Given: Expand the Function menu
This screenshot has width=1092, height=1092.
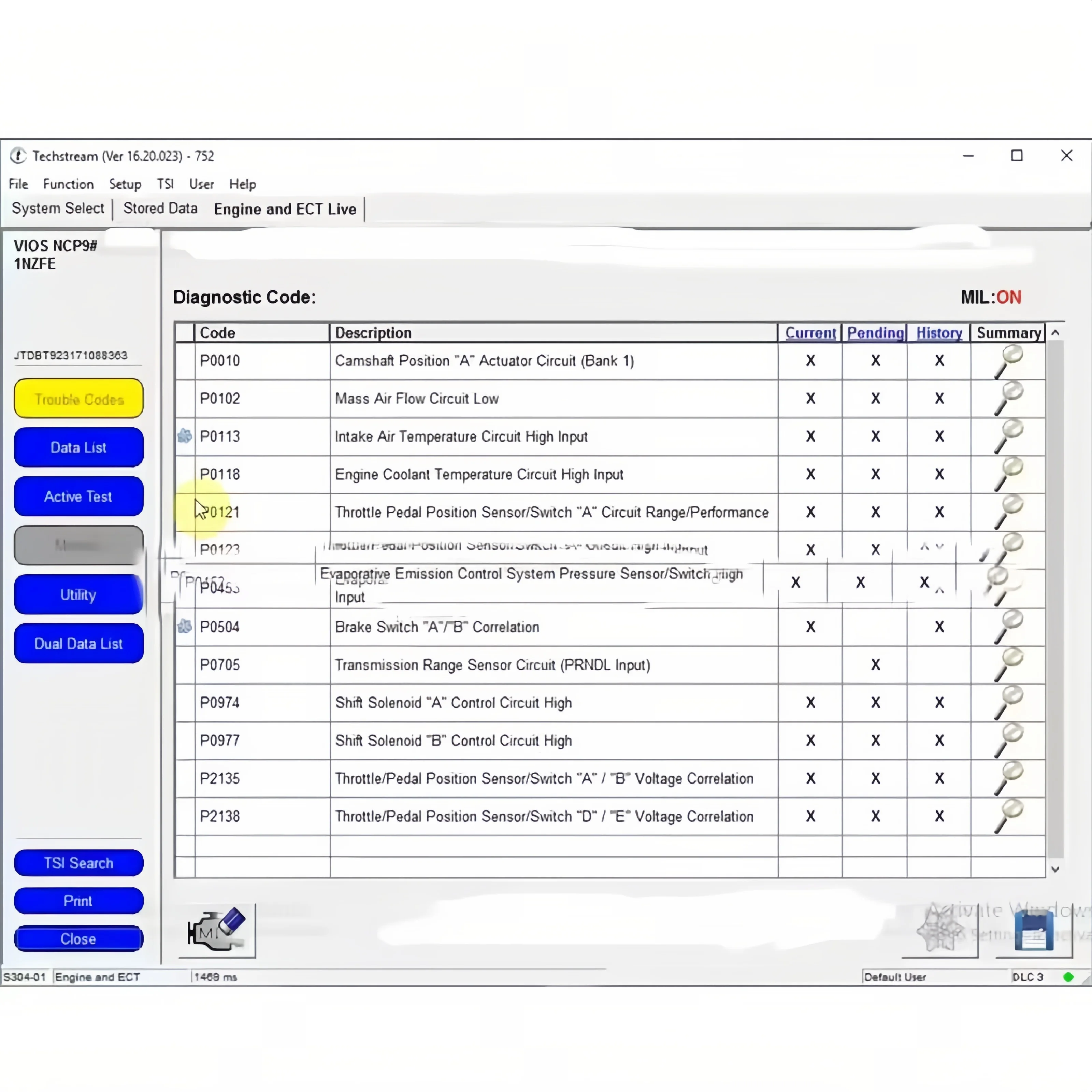Looking at the screenshot, I should (x=67, y=184).
